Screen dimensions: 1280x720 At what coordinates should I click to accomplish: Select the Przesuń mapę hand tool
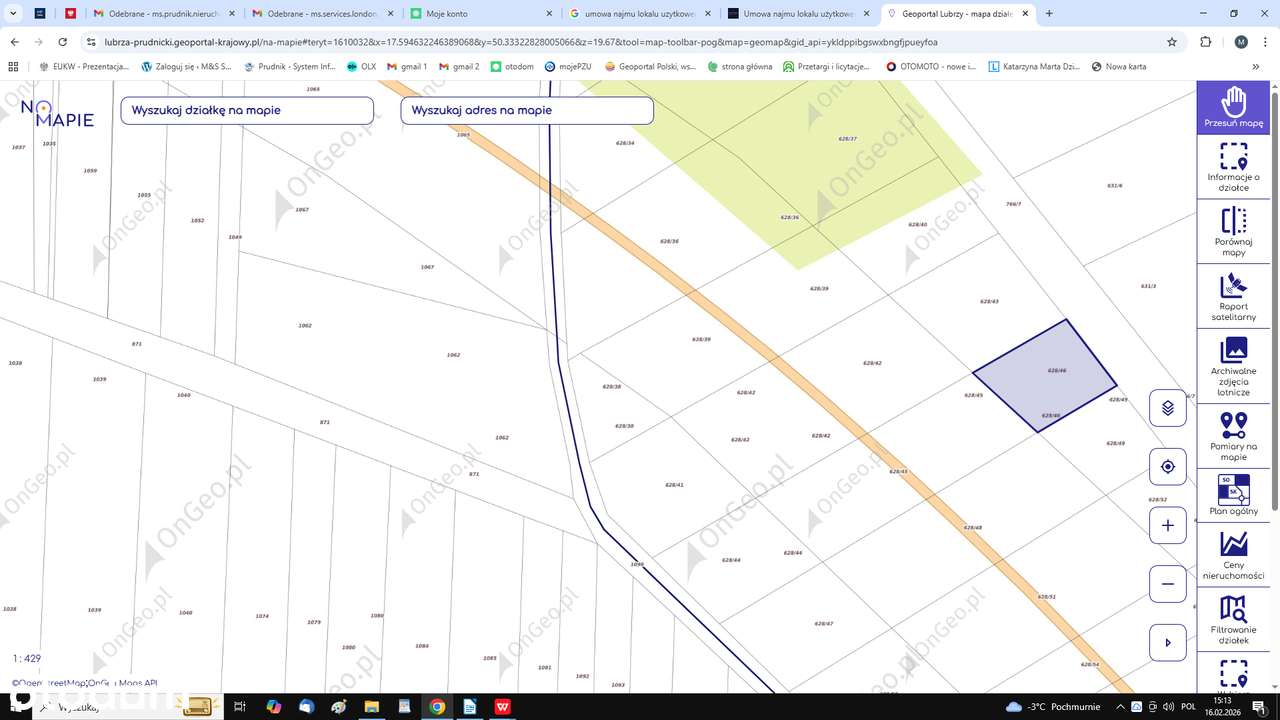point(1233,107)
